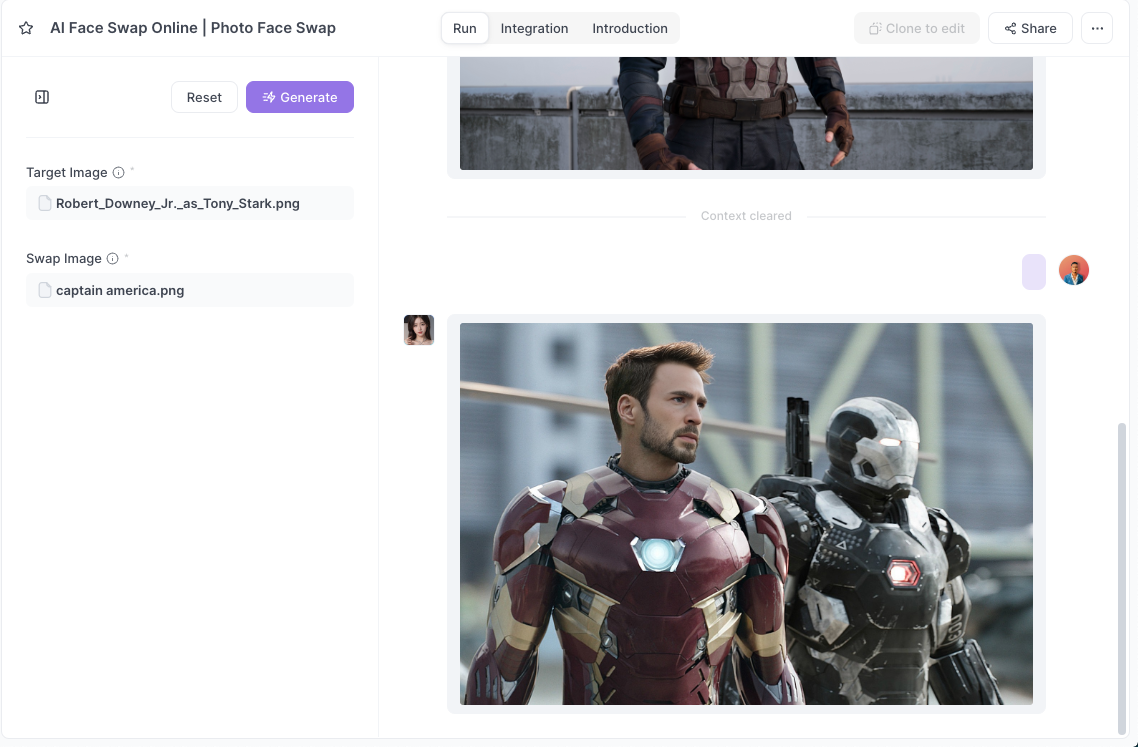The image size is (1138, 747).
Task: Click the Share button
Action: 1030,28
